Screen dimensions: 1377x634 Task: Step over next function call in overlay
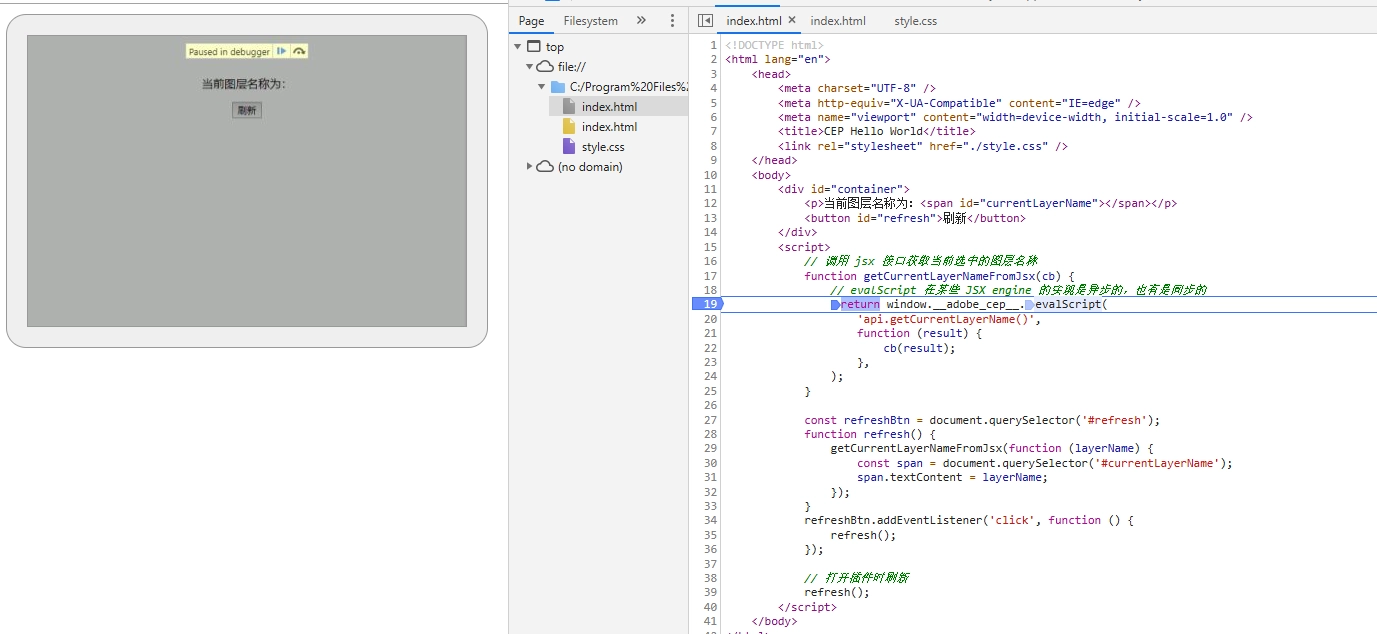pos(299,51)
